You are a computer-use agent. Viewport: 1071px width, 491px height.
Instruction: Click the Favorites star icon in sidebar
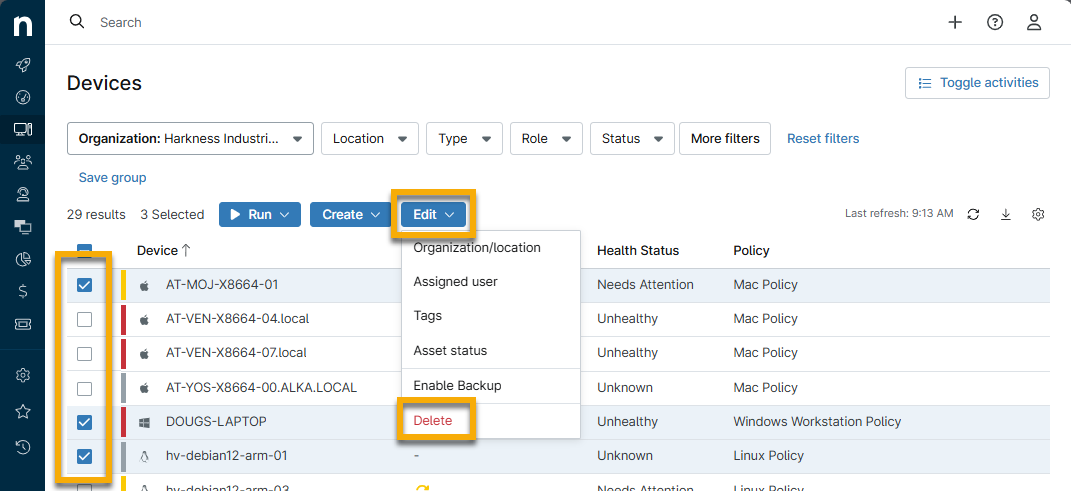click(x=22, y=411)
